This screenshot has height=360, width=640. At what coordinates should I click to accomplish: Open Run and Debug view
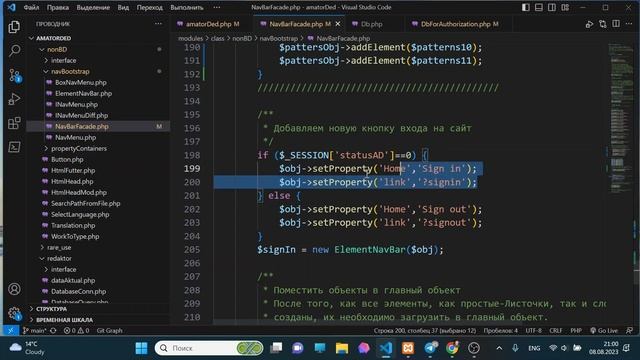pos(14,99)
